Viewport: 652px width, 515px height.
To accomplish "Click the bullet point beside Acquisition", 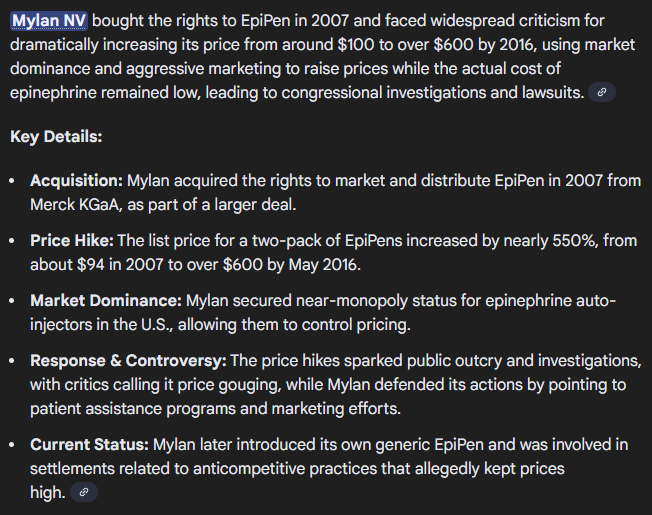I will (11, 181).
